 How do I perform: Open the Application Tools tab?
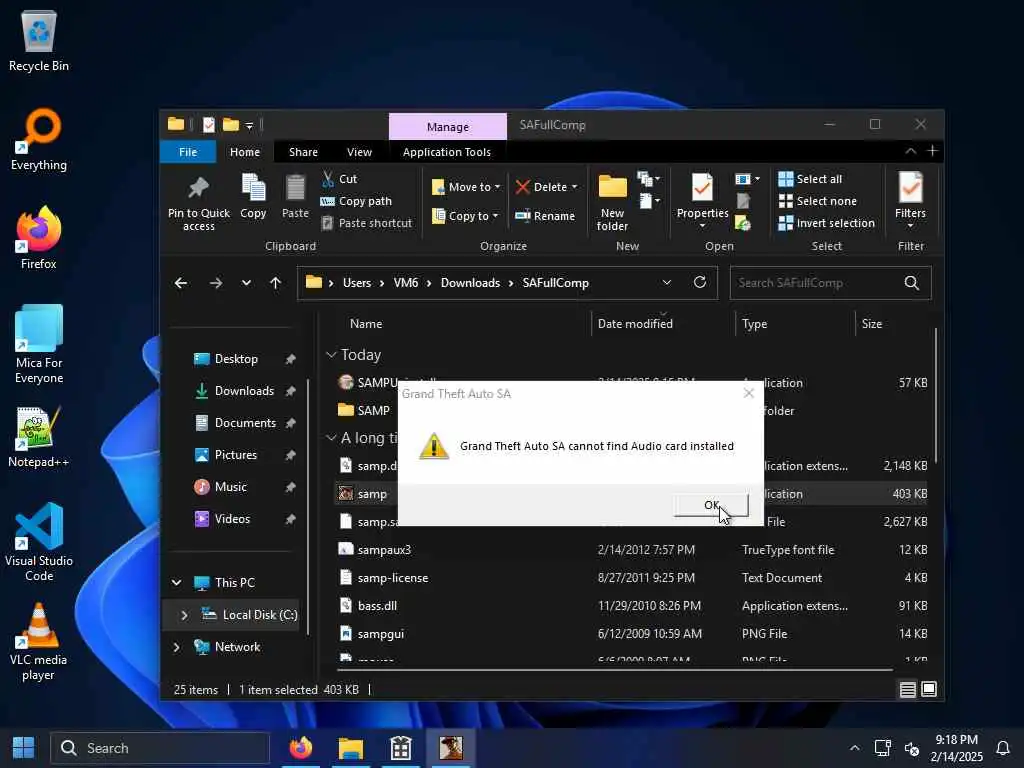(x=447, y=152)
